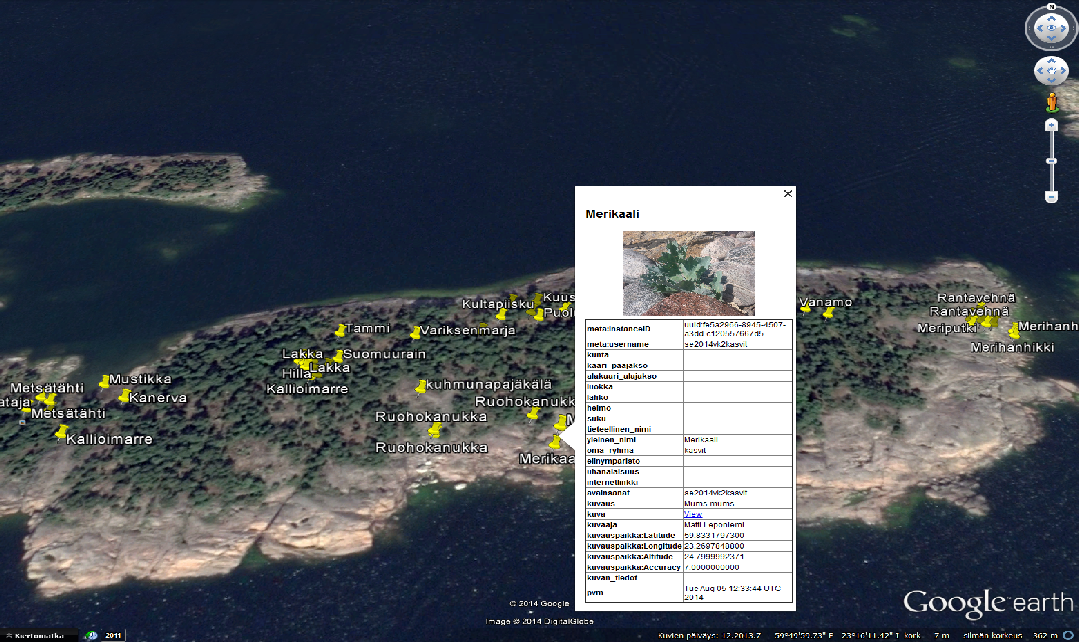Click the Street View pegman icon
This screenshot has height=642, width=1079.
1051,102
